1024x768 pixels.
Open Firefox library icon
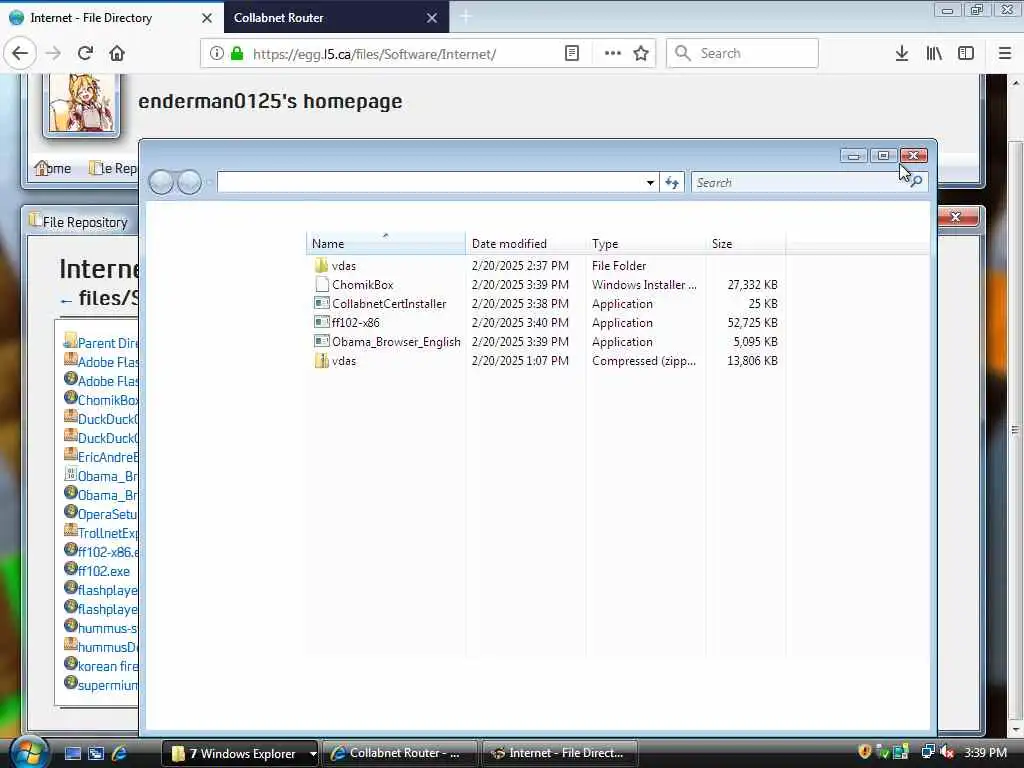coord(934,54)
